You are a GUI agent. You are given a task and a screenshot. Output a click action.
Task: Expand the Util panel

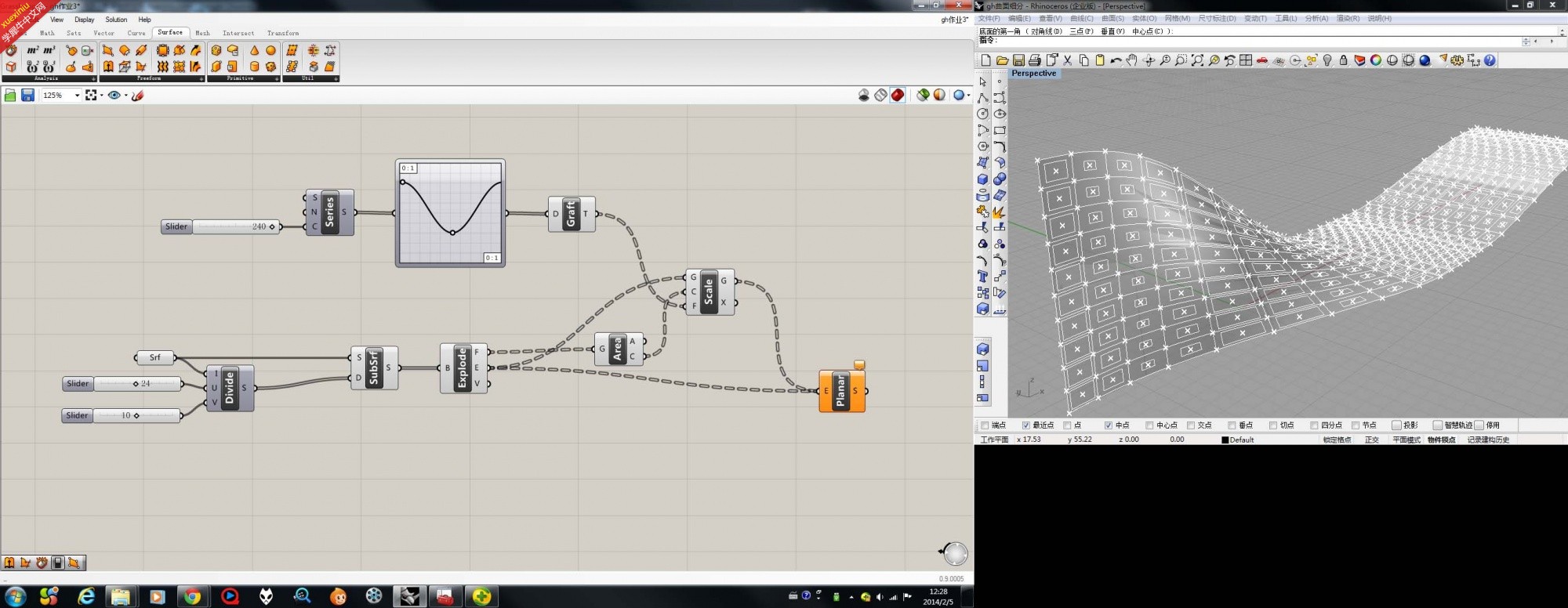click(336, 79)
